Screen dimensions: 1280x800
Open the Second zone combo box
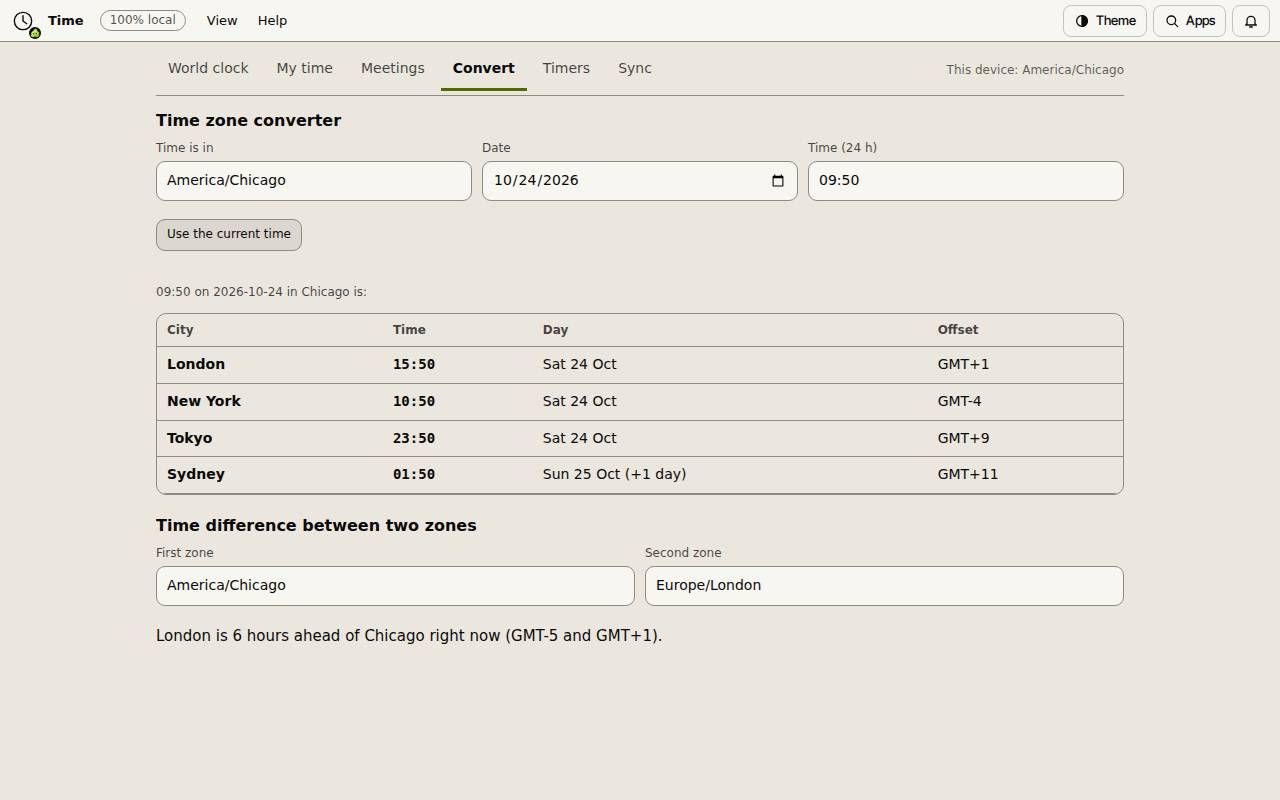[x=884, y=586]
